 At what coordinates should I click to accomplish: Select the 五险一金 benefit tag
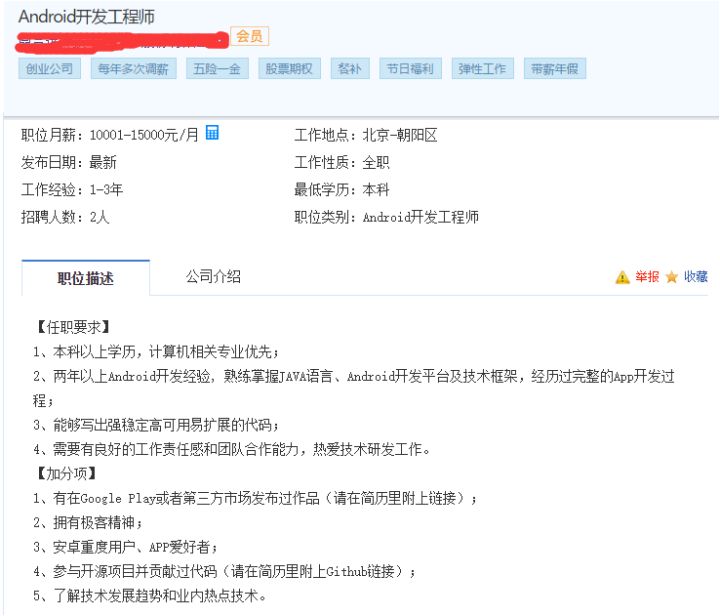coord(217,69)
